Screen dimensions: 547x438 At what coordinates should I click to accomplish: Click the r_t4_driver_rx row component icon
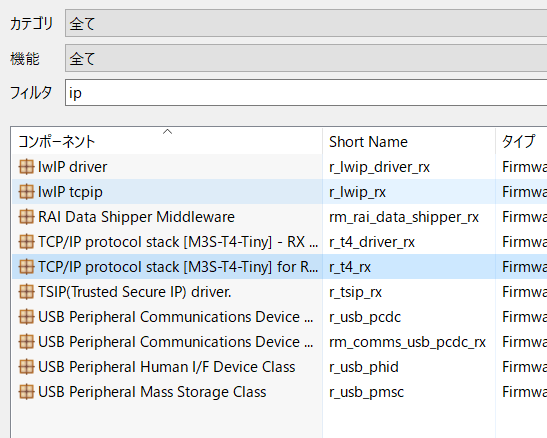[27, 242]
